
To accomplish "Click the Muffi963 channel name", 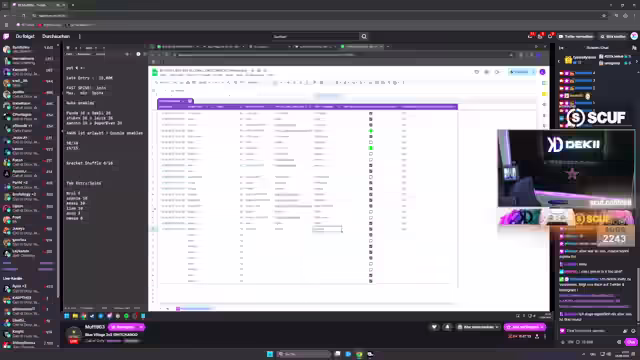I will (95, 327).
